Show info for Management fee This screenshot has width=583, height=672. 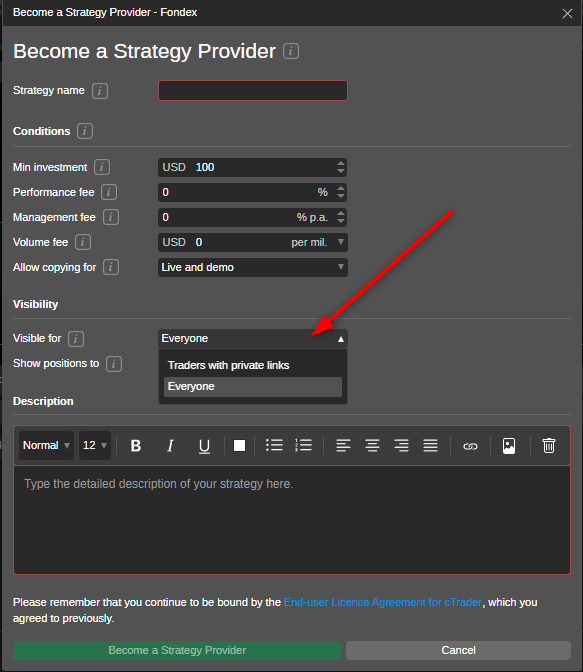(111, 217)
